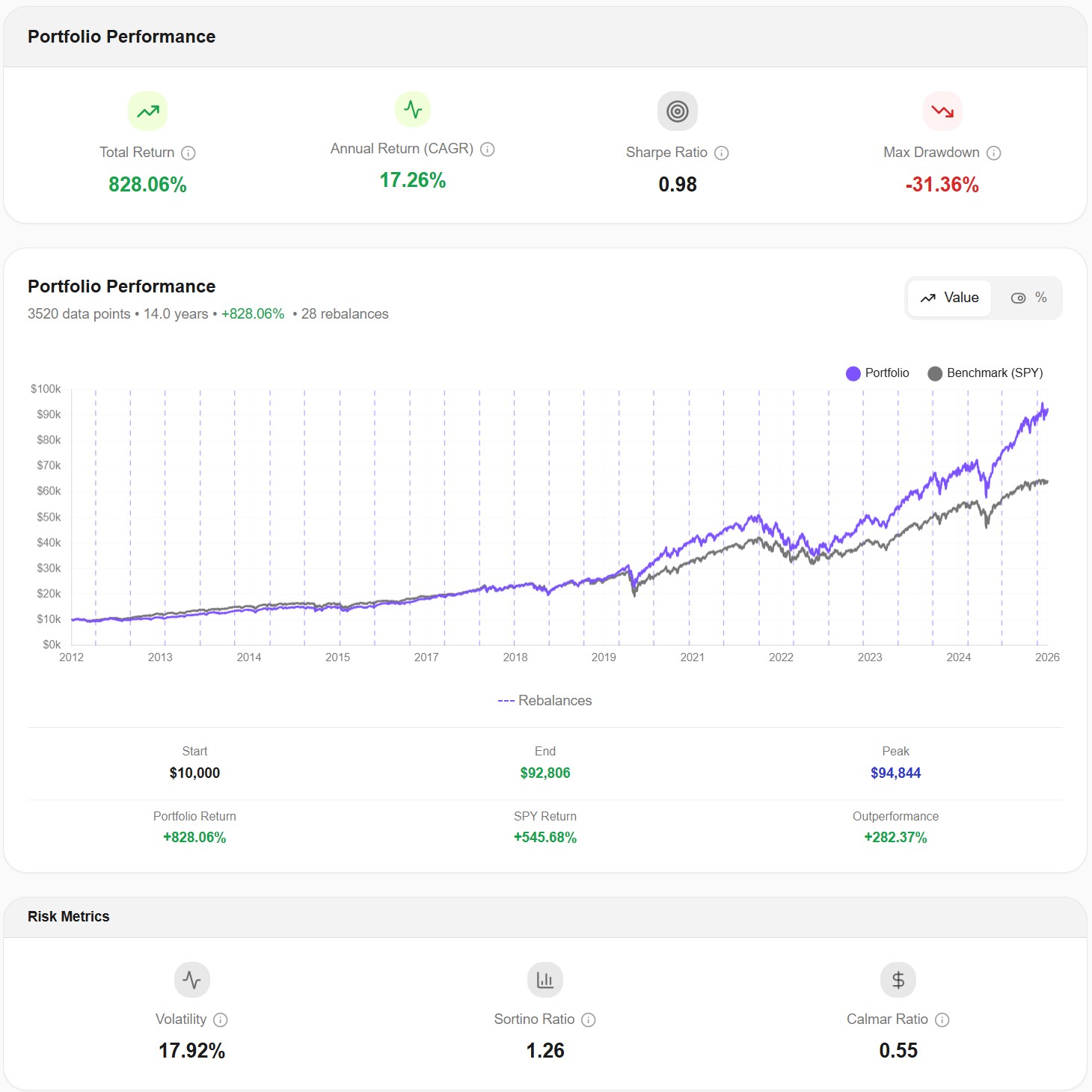Click the eye icon next to percent toggle

(1018, 298)
